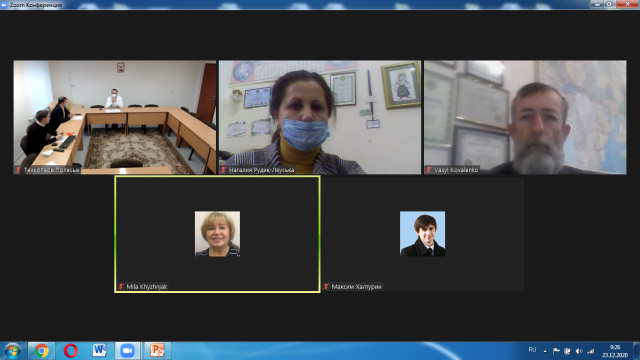The image size is (640, 360).
Task: Open the volume speaker tray icon
Action: point(579,351)
